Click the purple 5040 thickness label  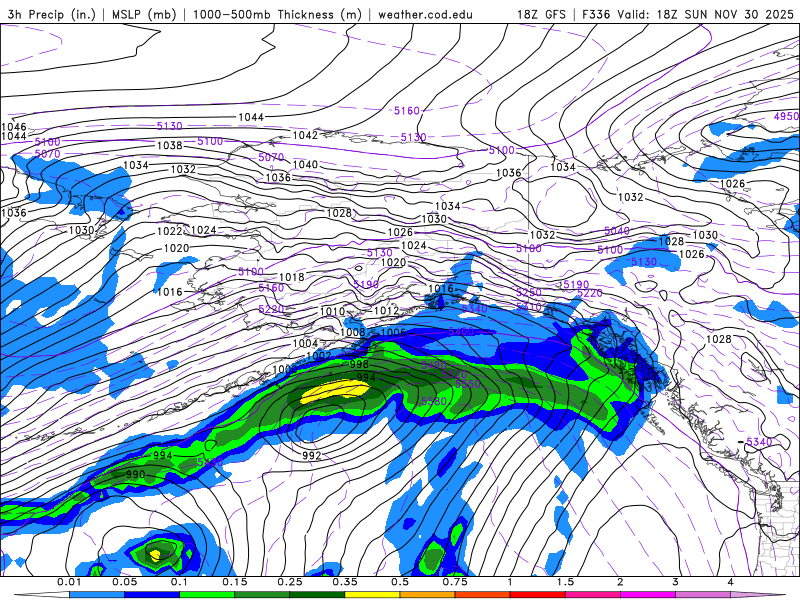(617, 231)
